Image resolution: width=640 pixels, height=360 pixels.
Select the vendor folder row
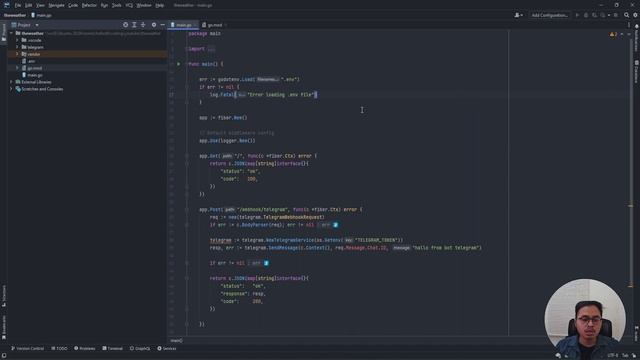click(x=87, y=54)
